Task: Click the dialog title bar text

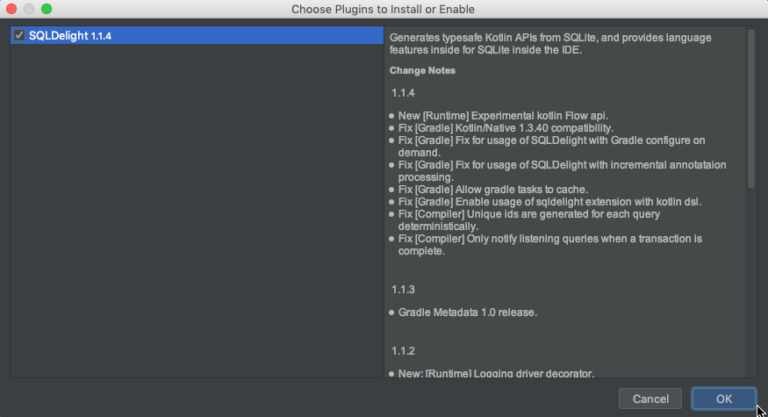Action: point(383,9)
